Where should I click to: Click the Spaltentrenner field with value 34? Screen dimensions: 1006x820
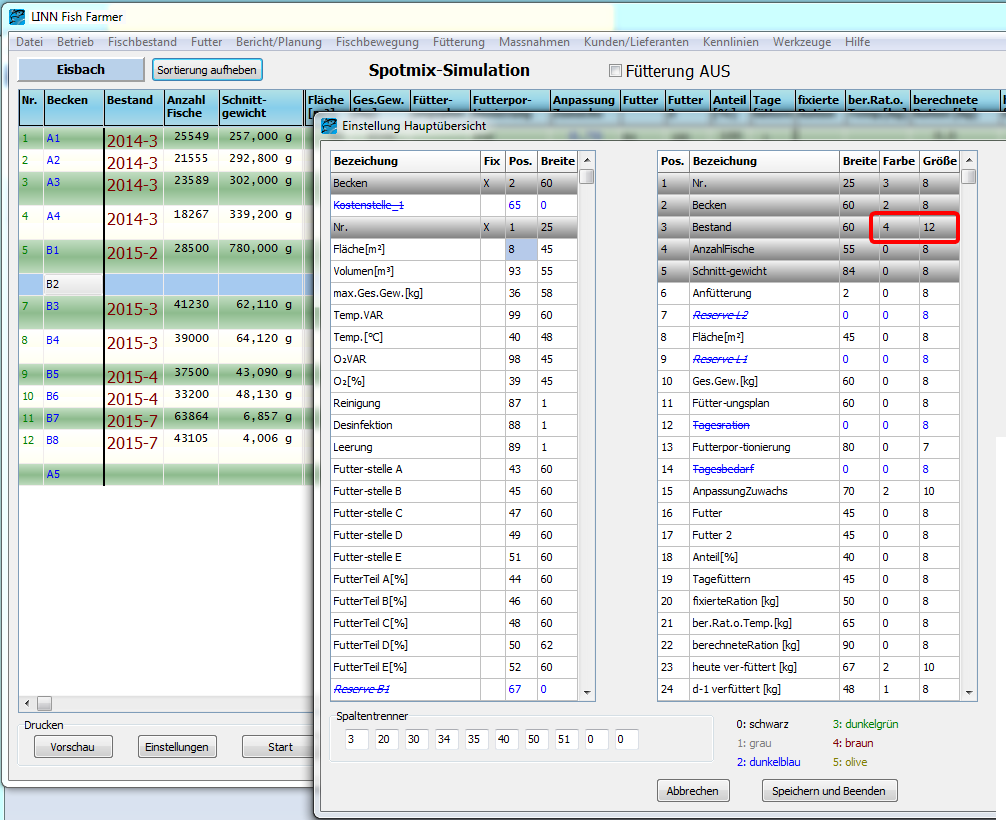pos(447,739)
